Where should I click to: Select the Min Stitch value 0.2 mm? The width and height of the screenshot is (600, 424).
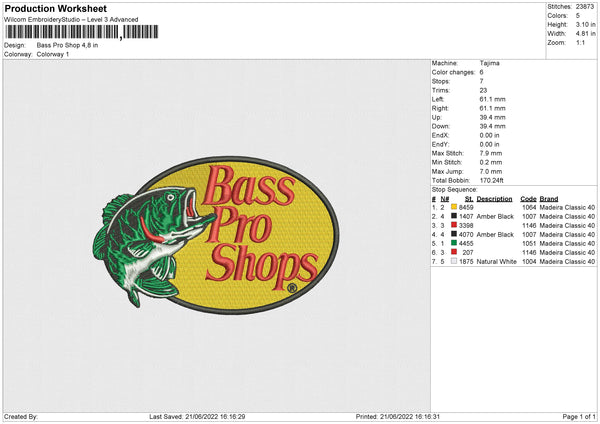[x=491, y=162]
